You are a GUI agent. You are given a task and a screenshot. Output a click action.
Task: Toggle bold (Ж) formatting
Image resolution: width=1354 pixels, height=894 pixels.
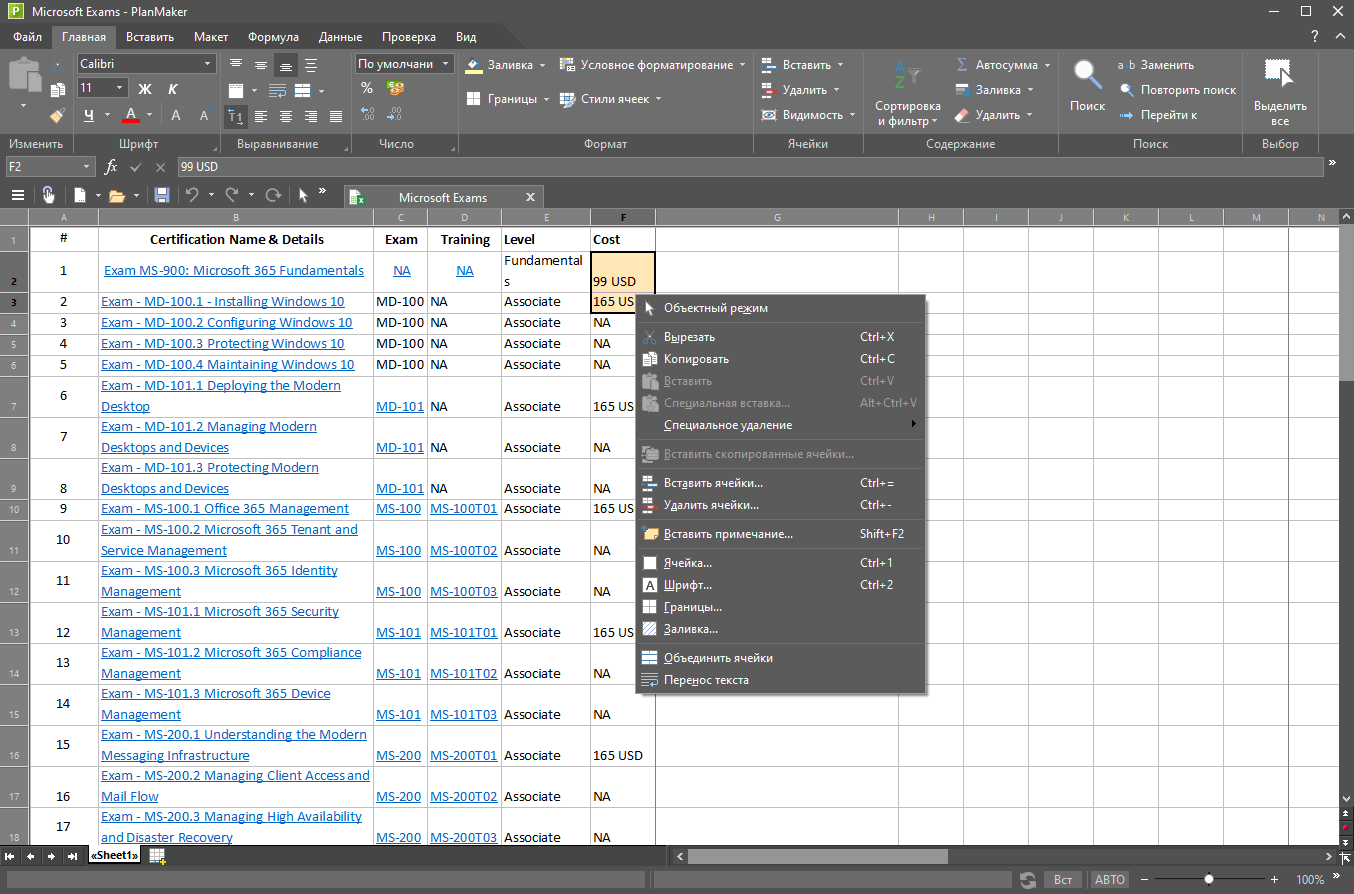coord(144,89)
